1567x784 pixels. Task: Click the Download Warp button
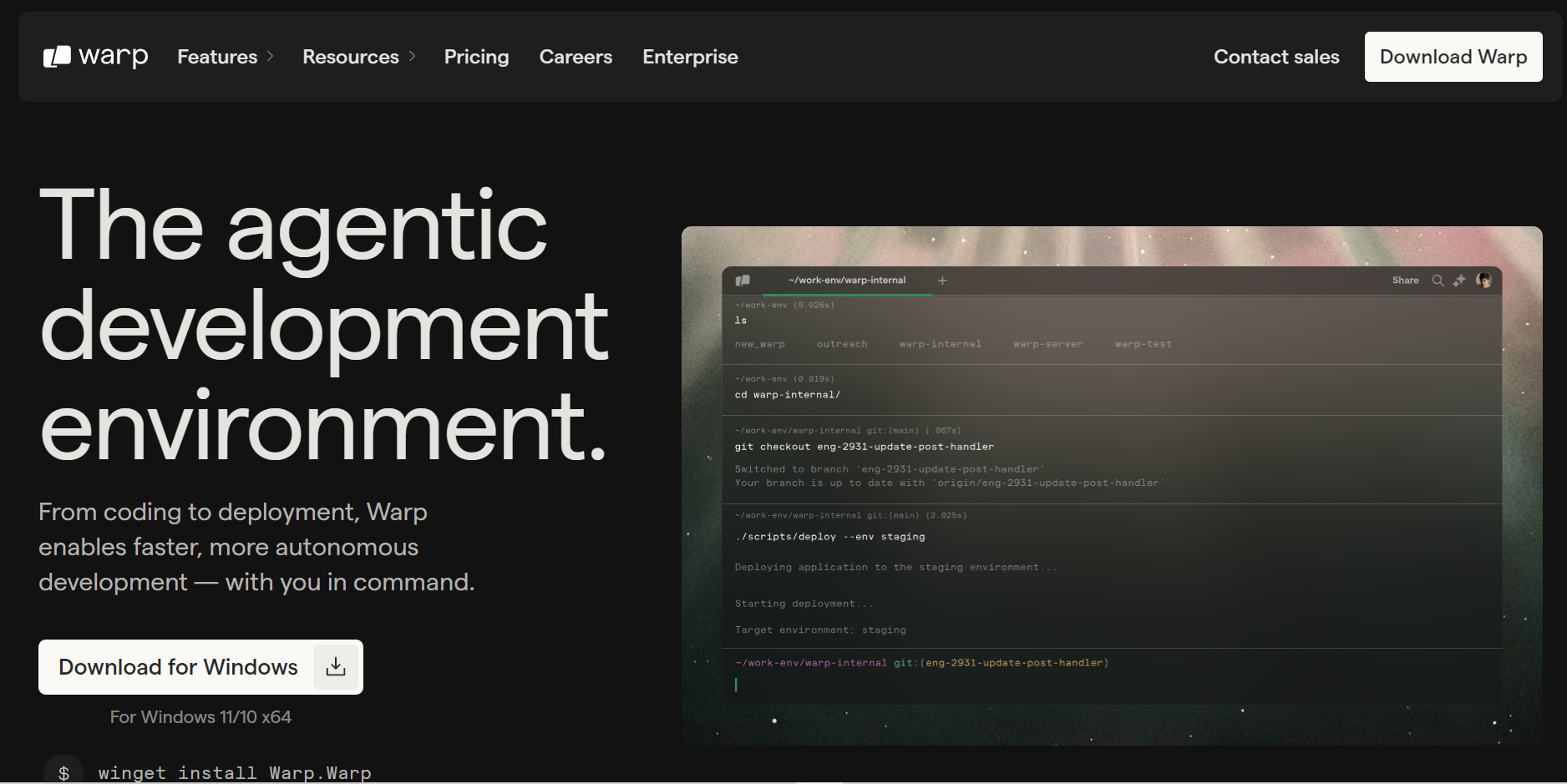1453,57
